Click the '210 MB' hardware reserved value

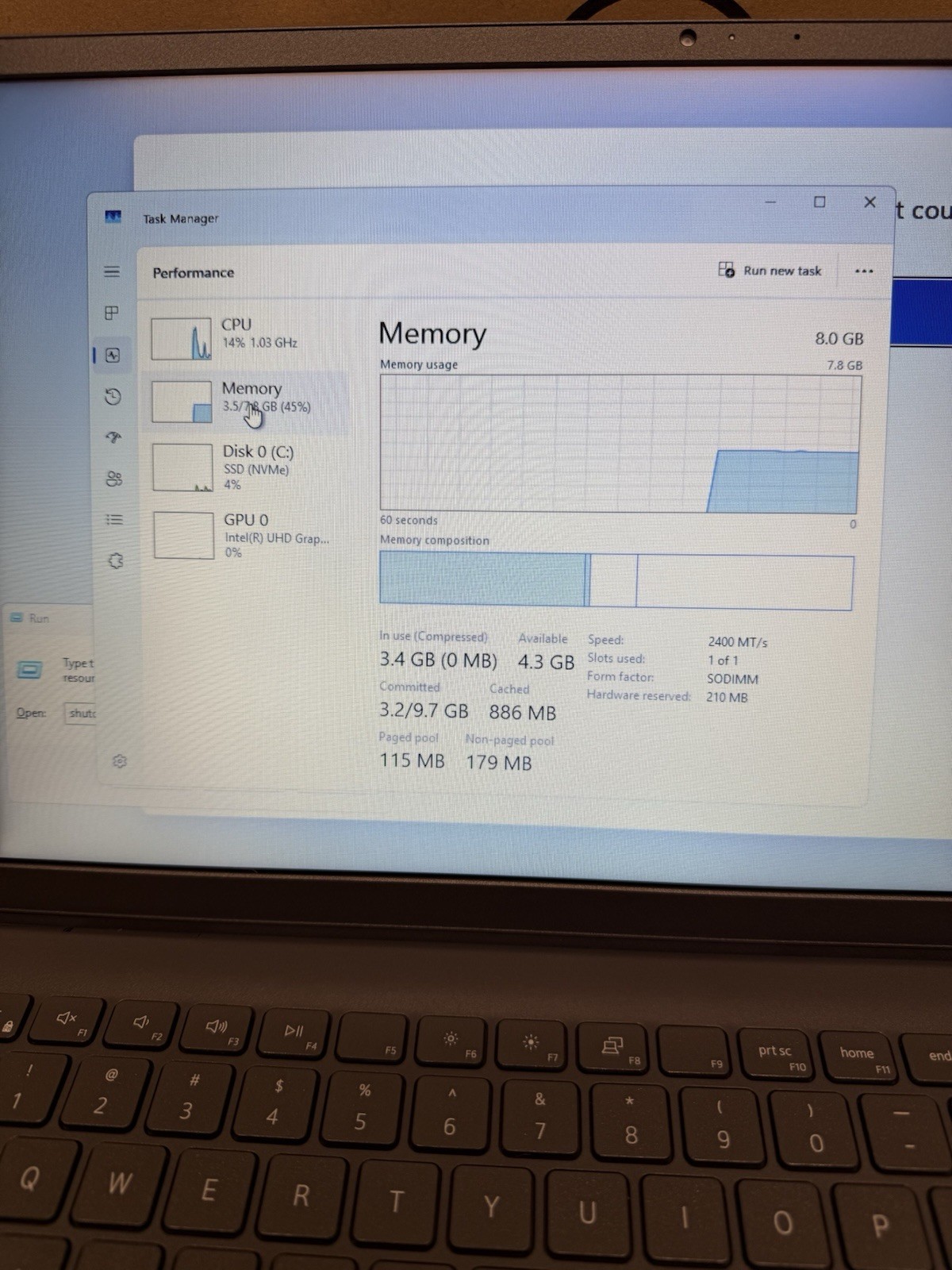[727, 698]
